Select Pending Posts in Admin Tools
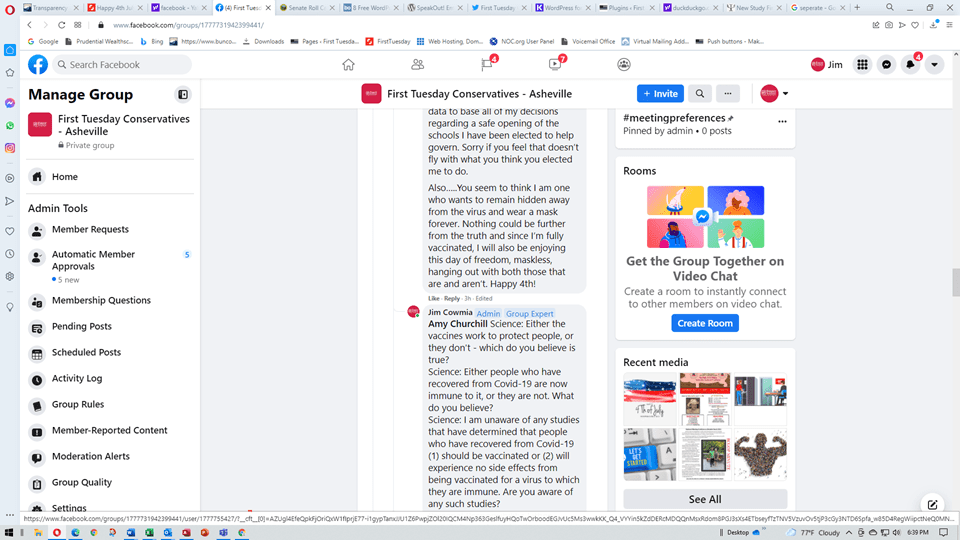960x540 pixels. (82, 327)
